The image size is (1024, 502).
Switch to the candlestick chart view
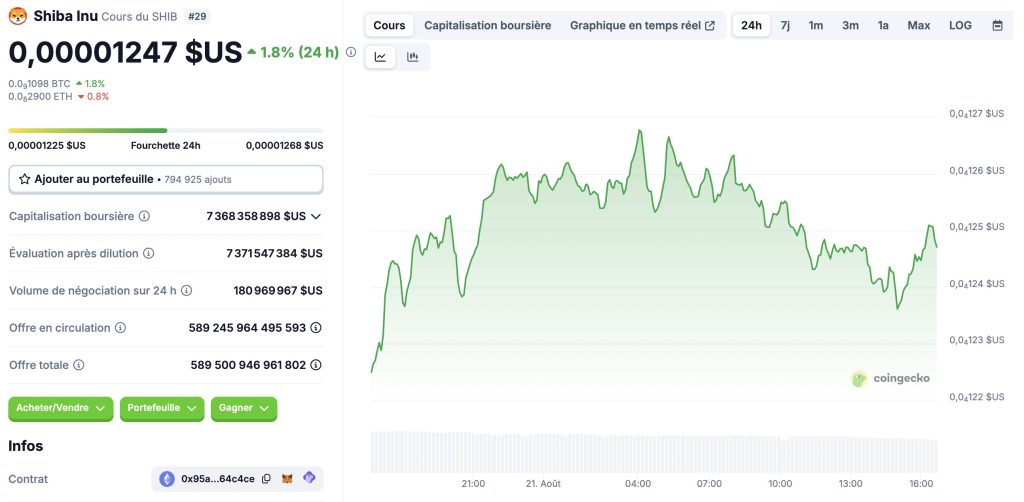[x=413, y=57]
